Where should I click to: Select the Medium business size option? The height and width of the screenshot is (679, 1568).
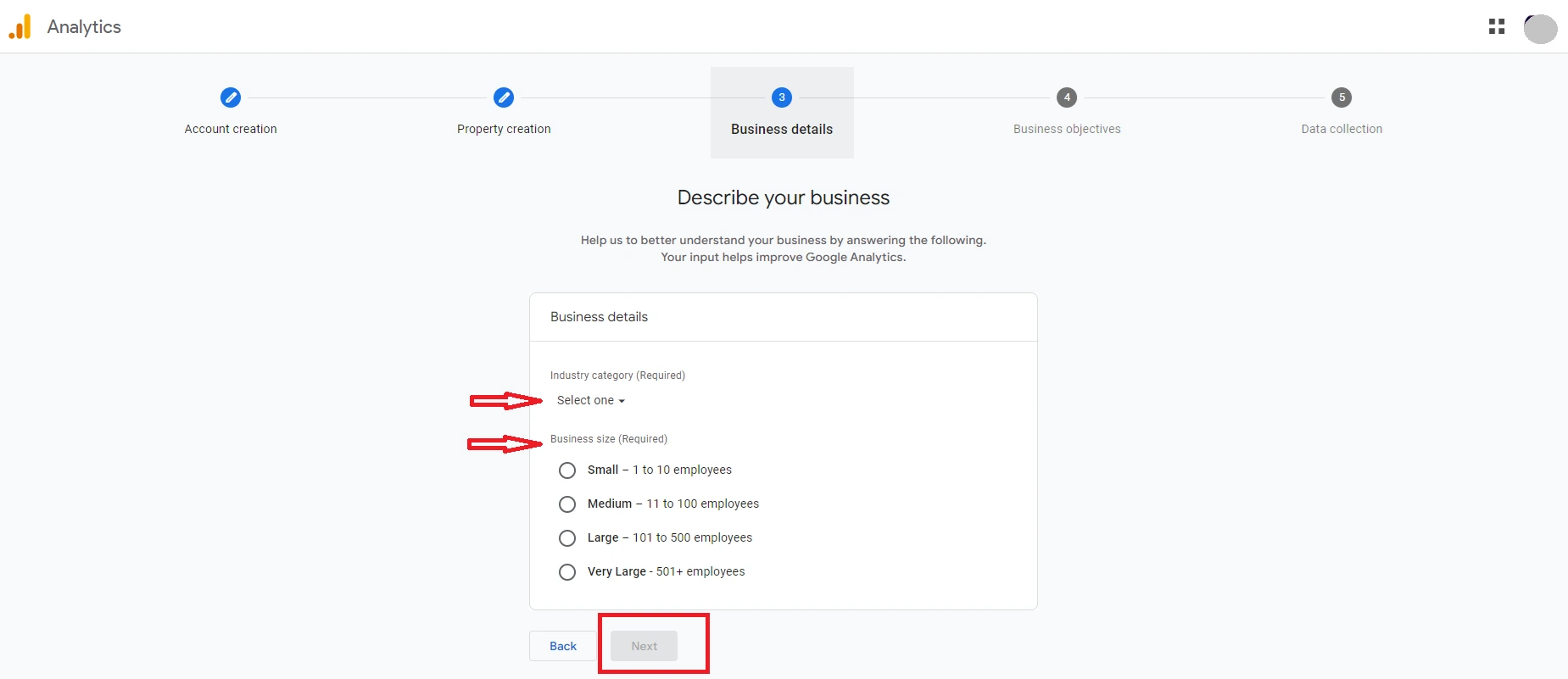click(567, 504)
